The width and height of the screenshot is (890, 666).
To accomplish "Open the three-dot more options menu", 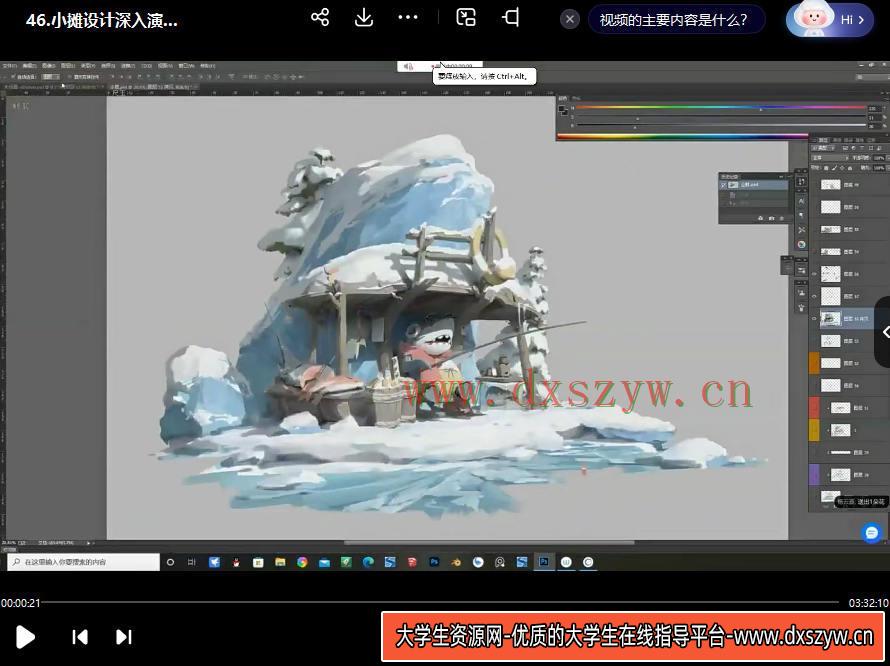I will 408,18.
